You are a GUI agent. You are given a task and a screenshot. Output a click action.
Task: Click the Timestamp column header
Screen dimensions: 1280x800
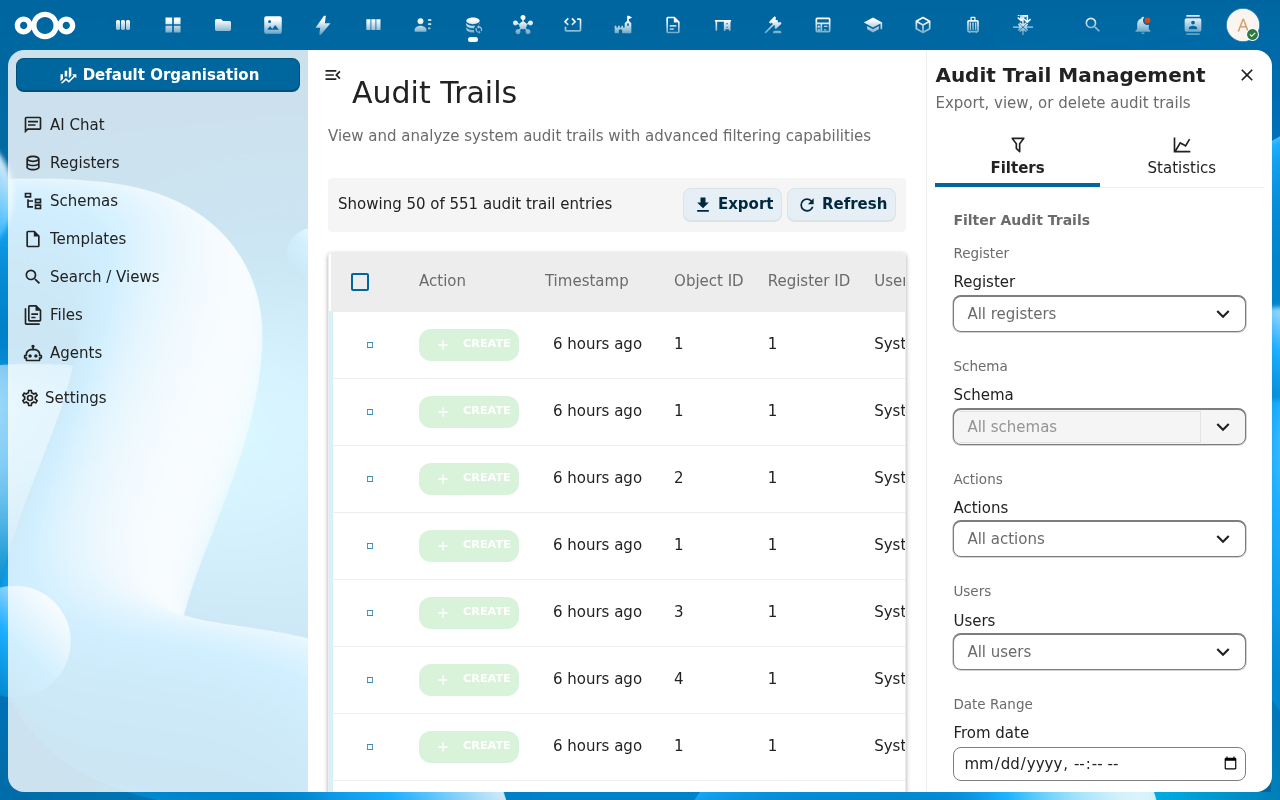point(587,281)
